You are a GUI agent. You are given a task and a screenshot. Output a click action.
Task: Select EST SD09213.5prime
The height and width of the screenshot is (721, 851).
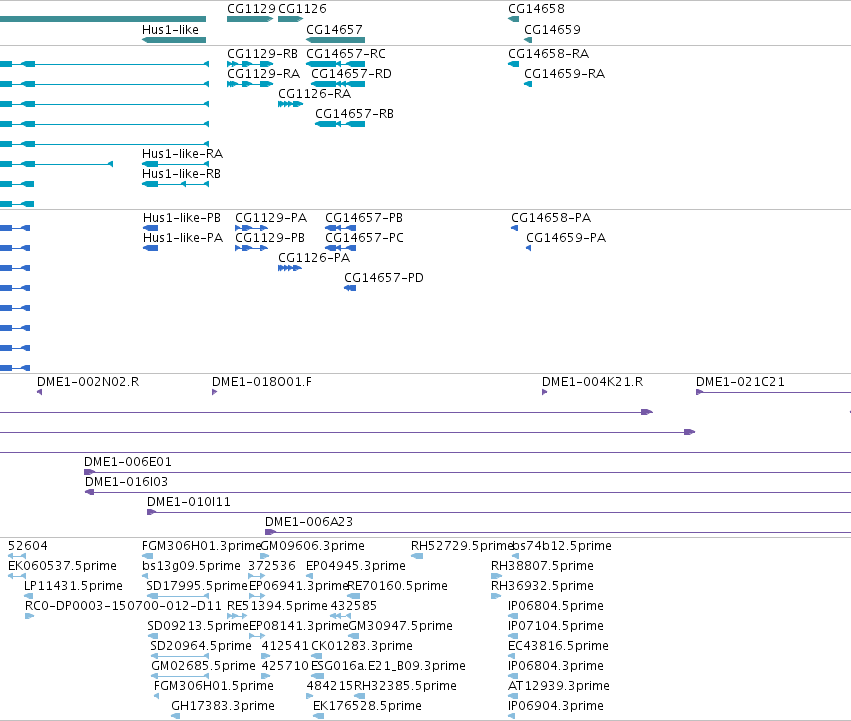tap(198, 626)
